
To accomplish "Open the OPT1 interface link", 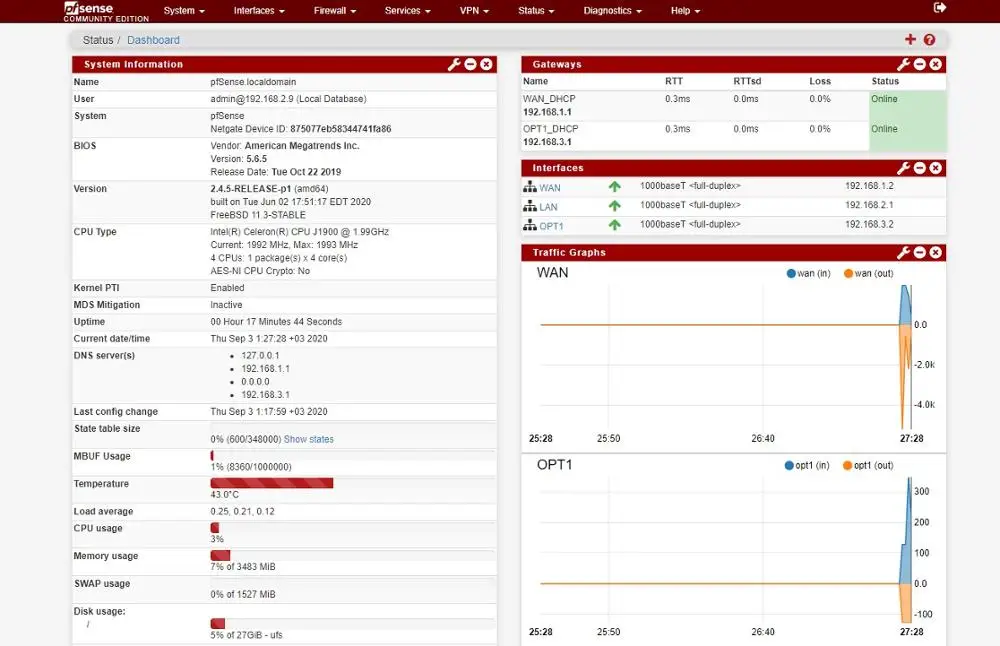I will coord(552,226).
